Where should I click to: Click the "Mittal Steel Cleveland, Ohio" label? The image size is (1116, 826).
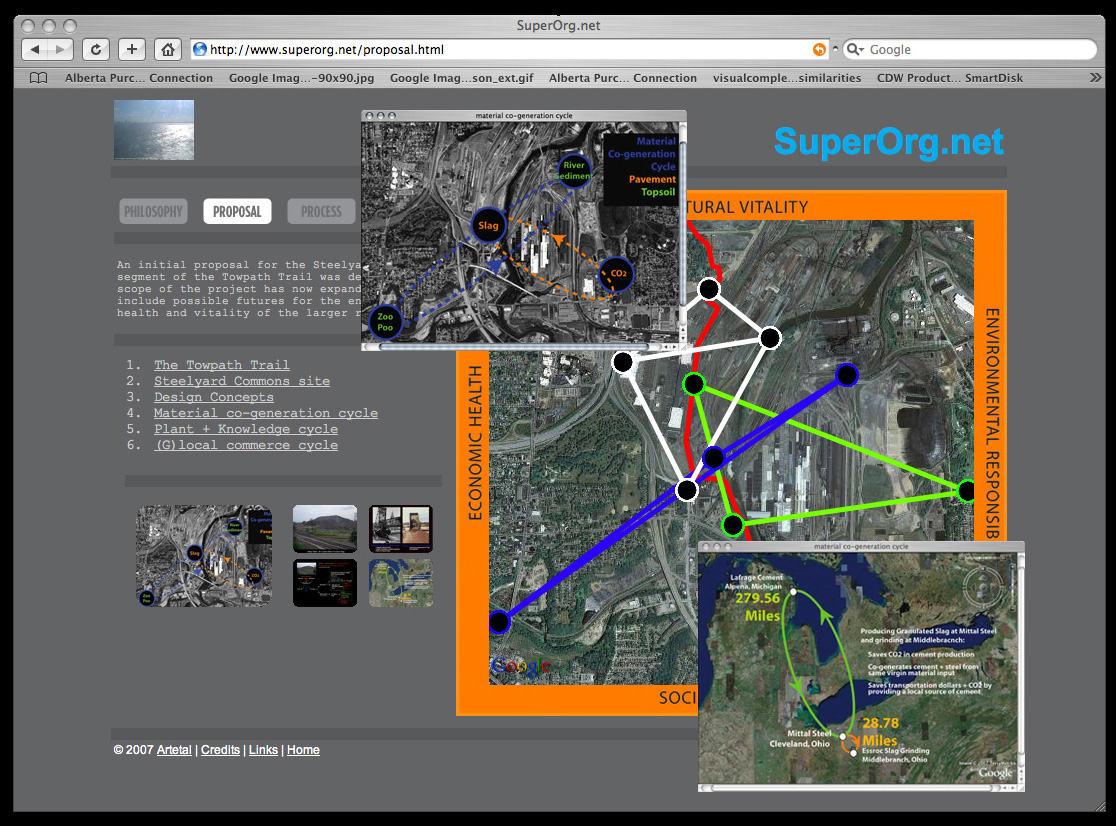799,738
